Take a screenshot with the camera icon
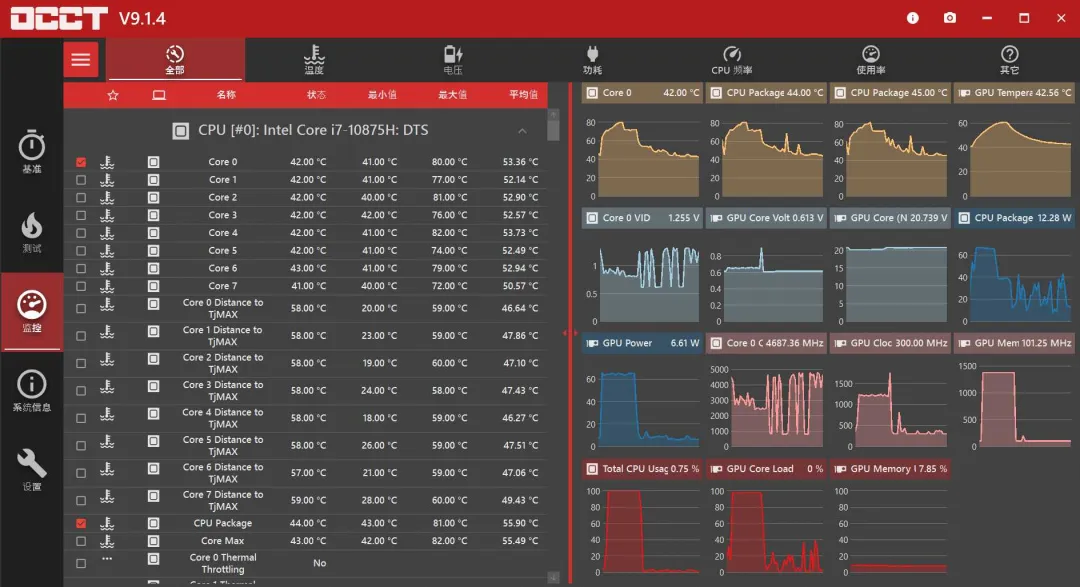 (x=950, y=18)
